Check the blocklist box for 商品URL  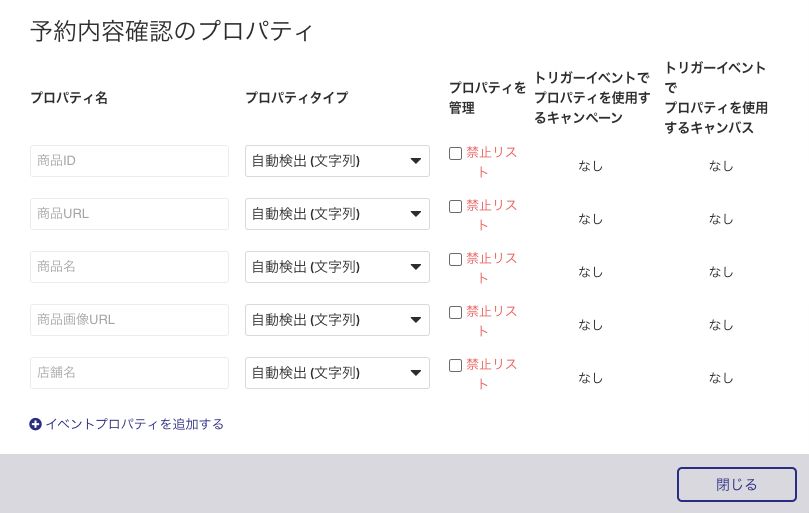(x=455, y=206)
